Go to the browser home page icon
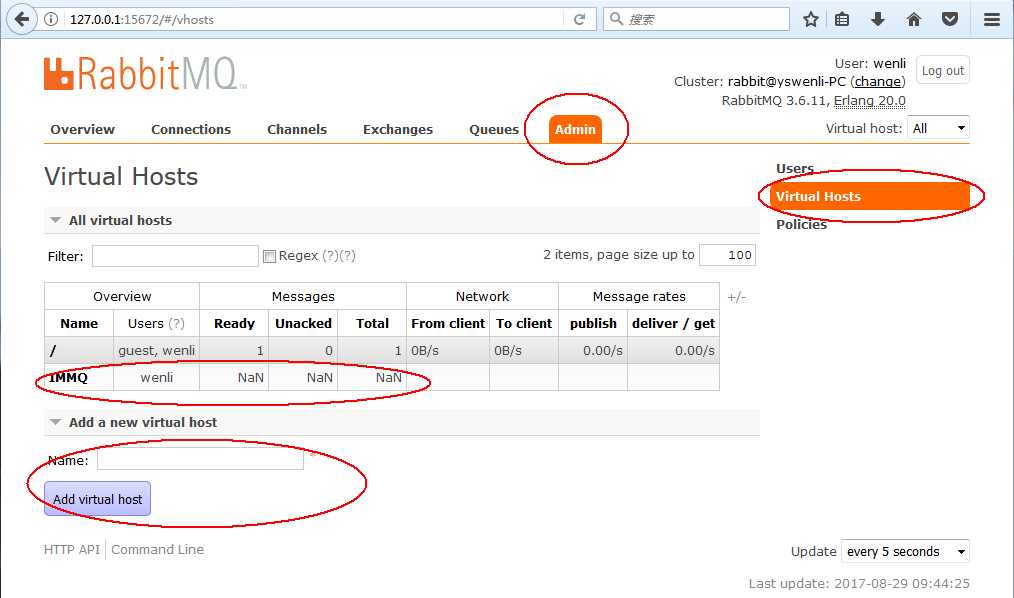 [x=913, y=19]
